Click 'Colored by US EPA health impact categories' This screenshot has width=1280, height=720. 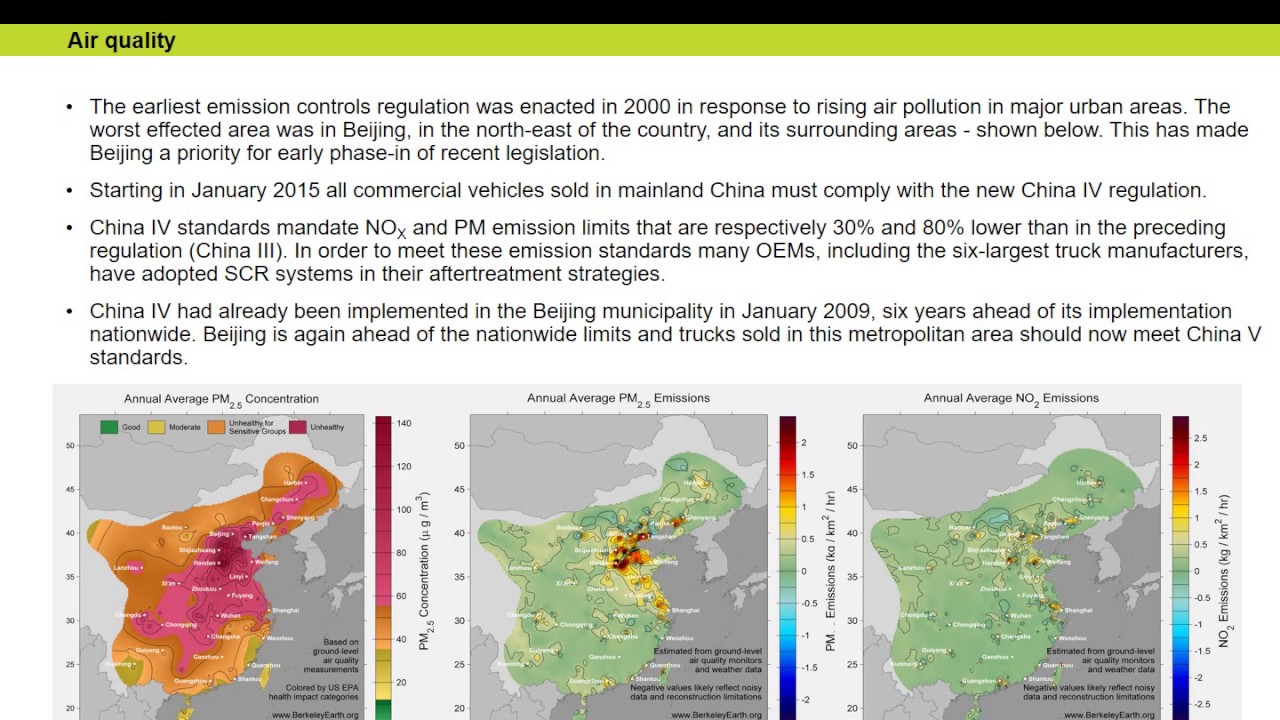tap(314, 692)
